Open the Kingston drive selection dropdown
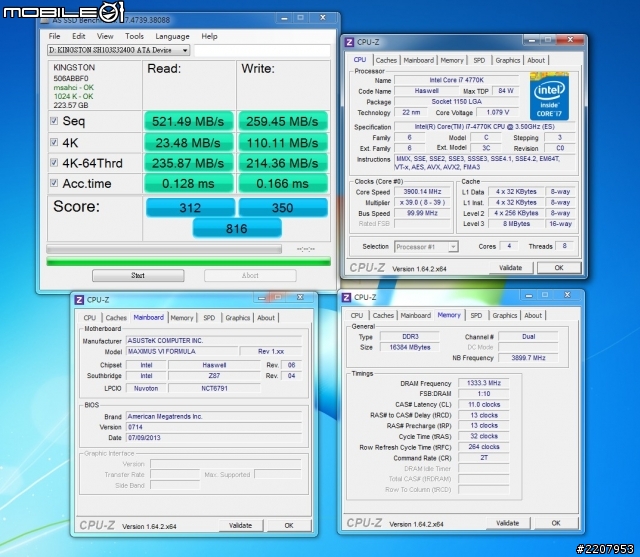 [118, 50]
